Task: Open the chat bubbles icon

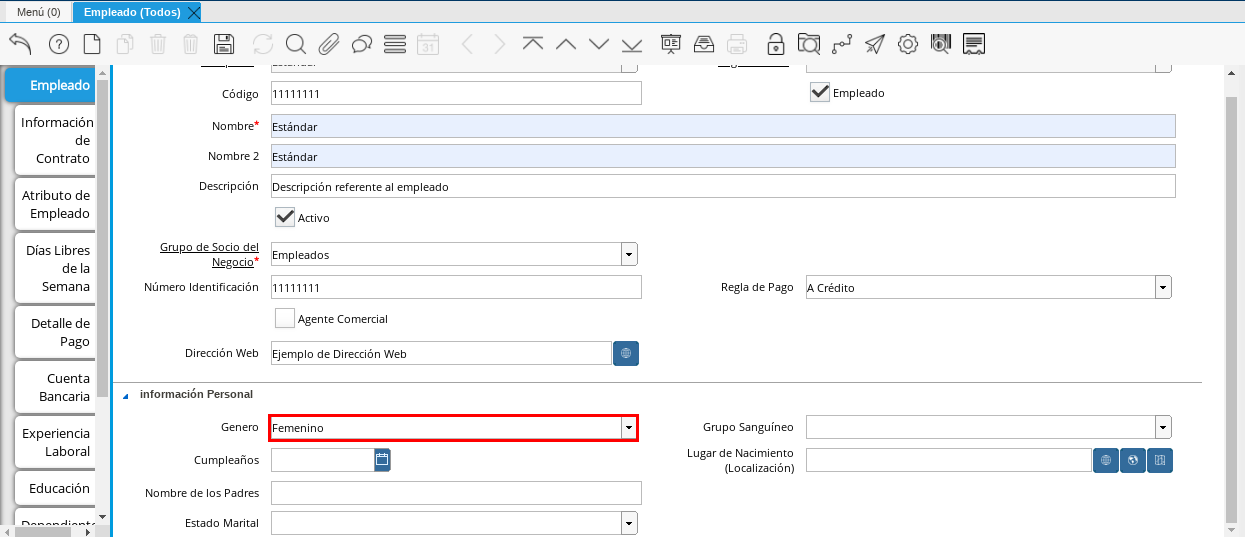Action: (362, 44)
